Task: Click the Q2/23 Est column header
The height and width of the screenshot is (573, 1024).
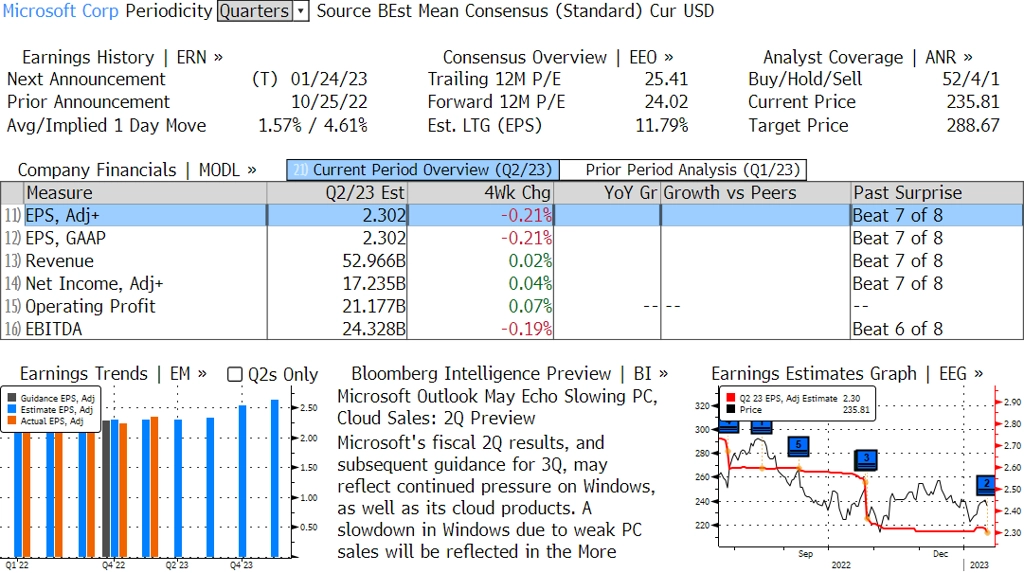Action: coord(337,193)
